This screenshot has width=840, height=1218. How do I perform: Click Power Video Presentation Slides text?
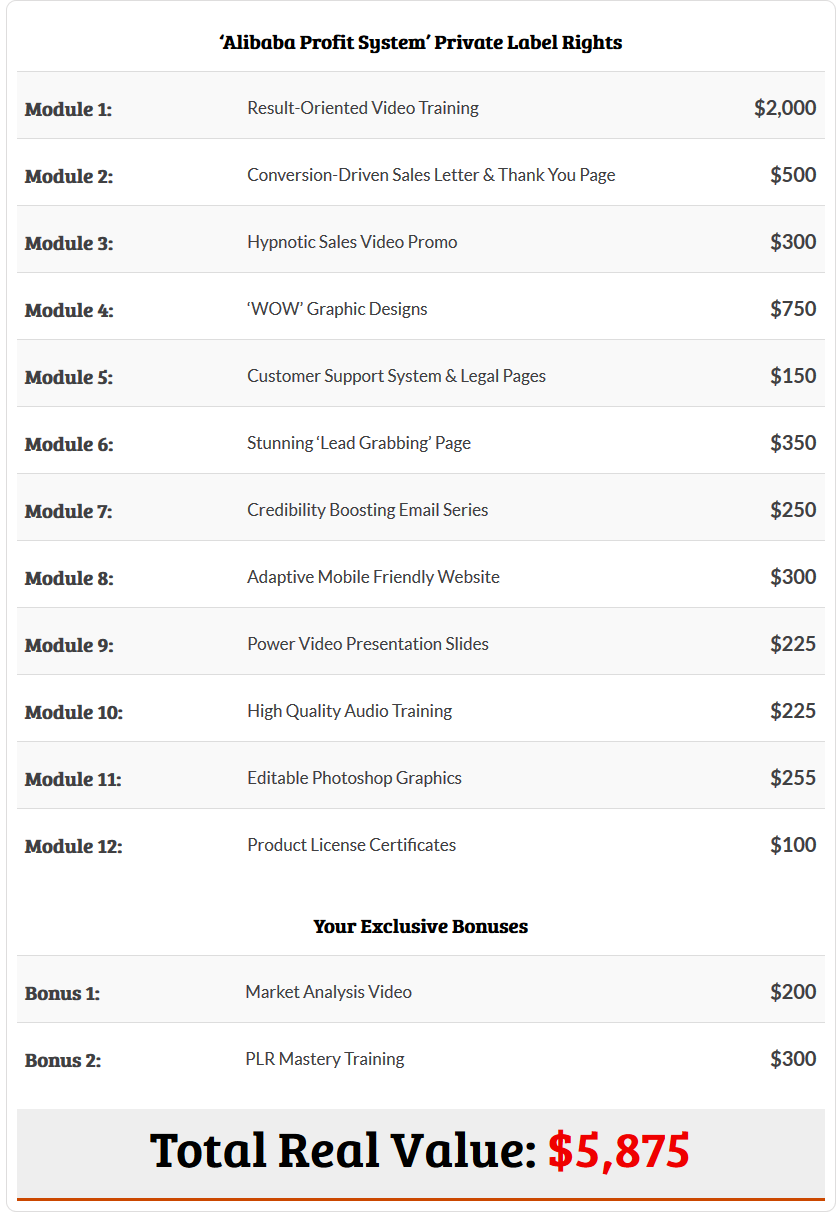pos(368,644)
